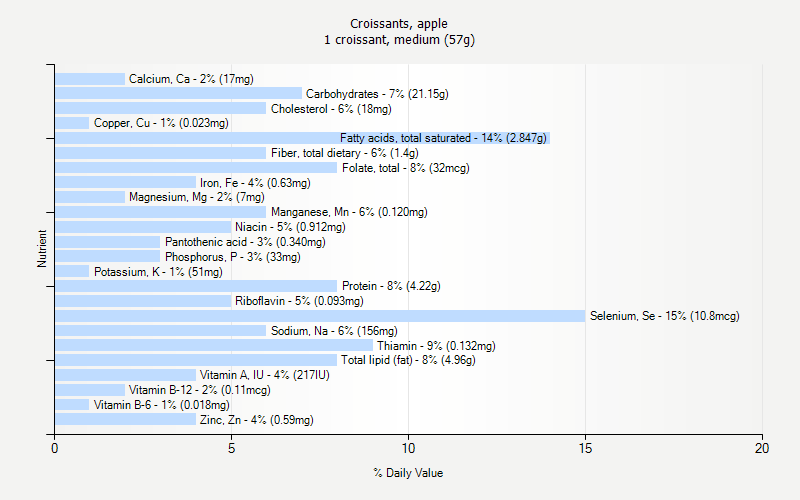Click the 'Calcium, Ca - 2% (17mg)' label
This screenshot has width=800, height=500.
coord(191,79)
